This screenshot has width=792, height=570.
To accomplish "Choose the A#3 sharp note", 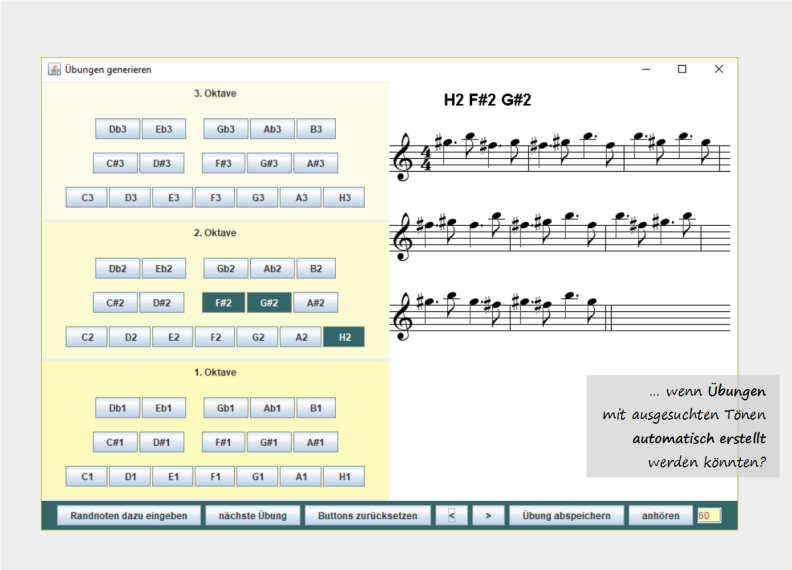I will click(316, 163).
